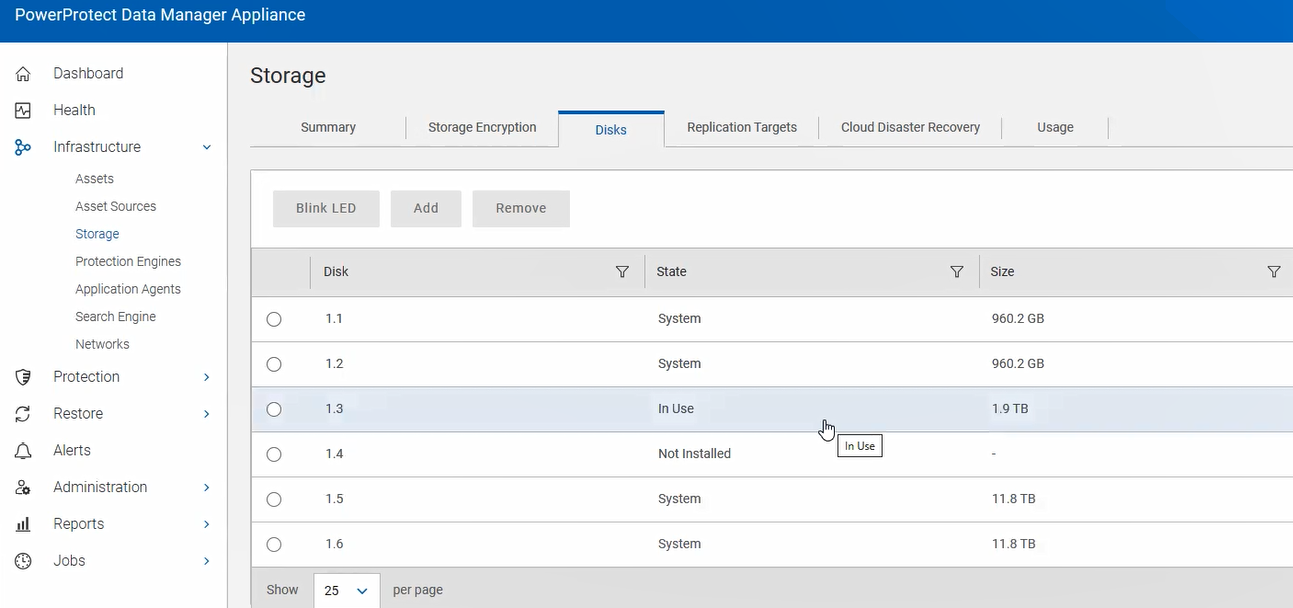Open the State column filter funnel
The image size is (1293, 608).
coord(956,271)
